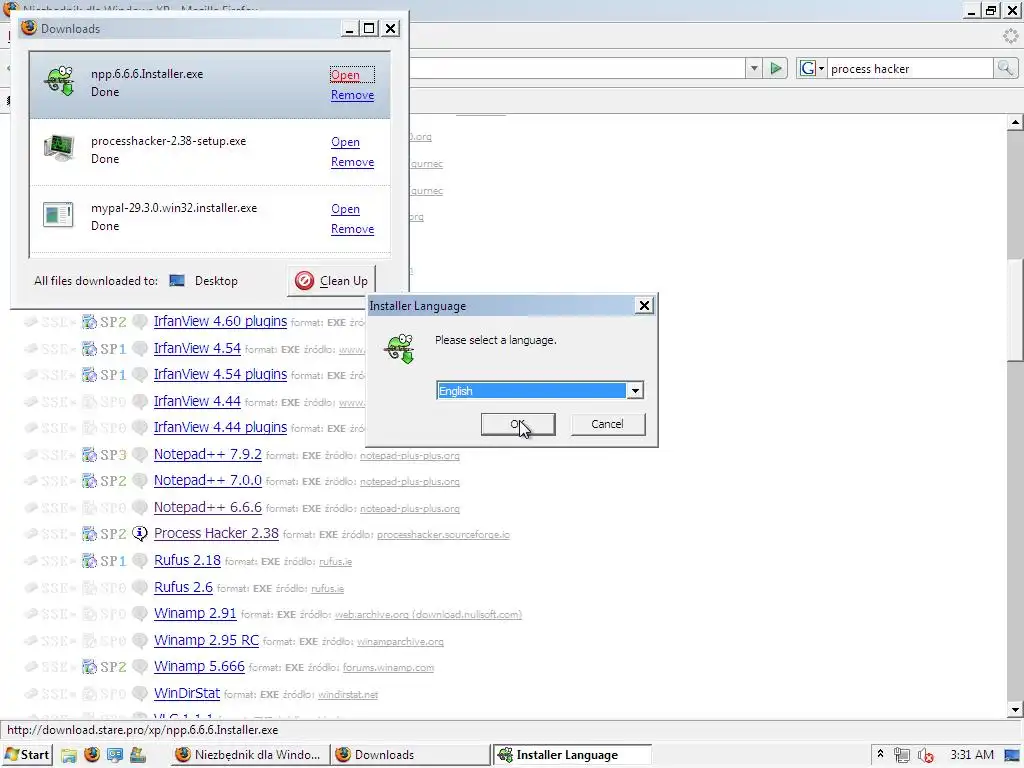This screenshot has height=768, width=1024.
Task: Open IrfanView 4.44 download link
Action: coord(197,401)
